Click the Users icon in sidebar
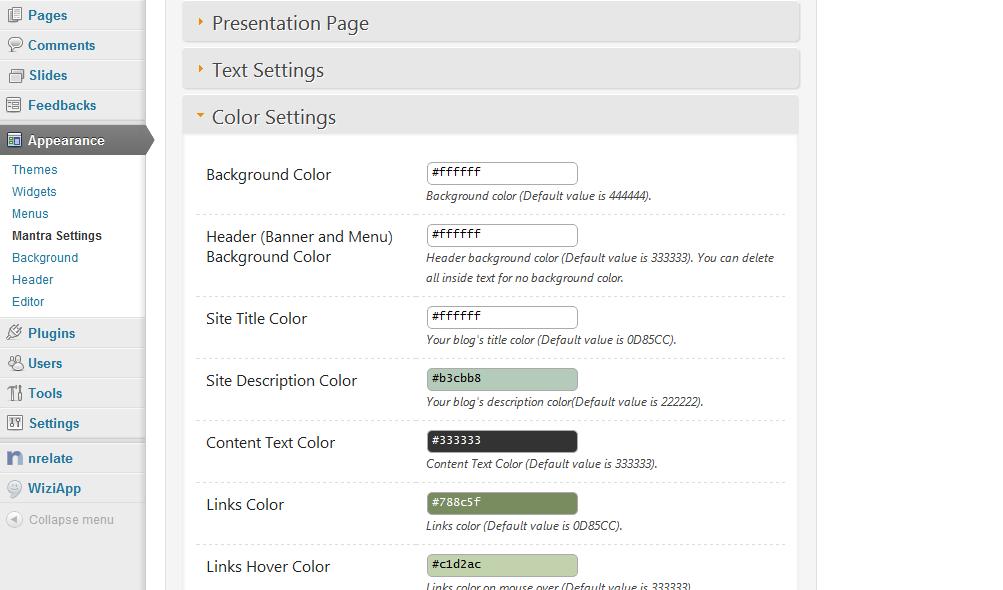The width and height of the screenshot is (1003, 590). (14, 363)
